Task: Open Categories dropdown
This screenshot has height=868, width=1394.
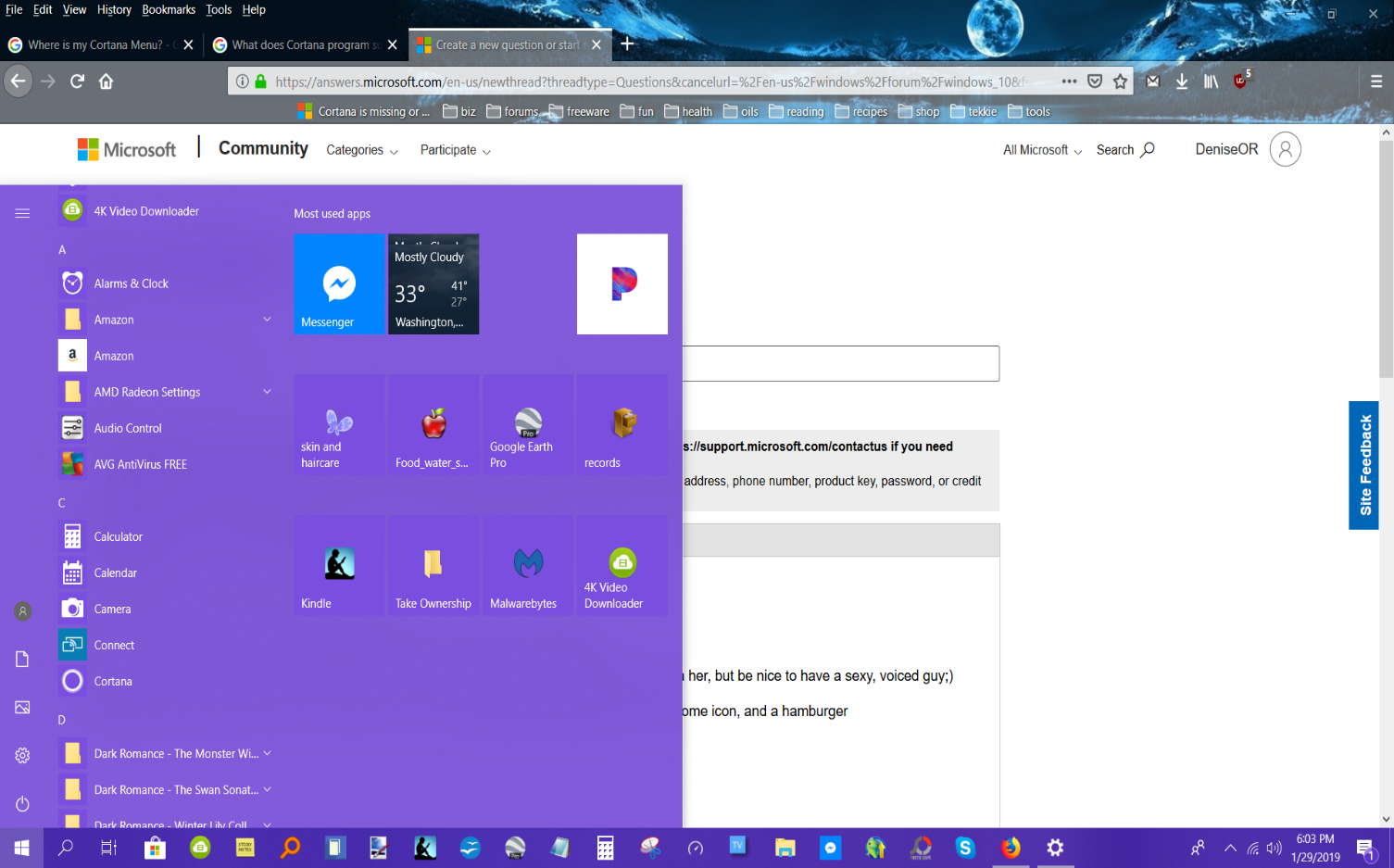Action: click(x=362, y=150)
